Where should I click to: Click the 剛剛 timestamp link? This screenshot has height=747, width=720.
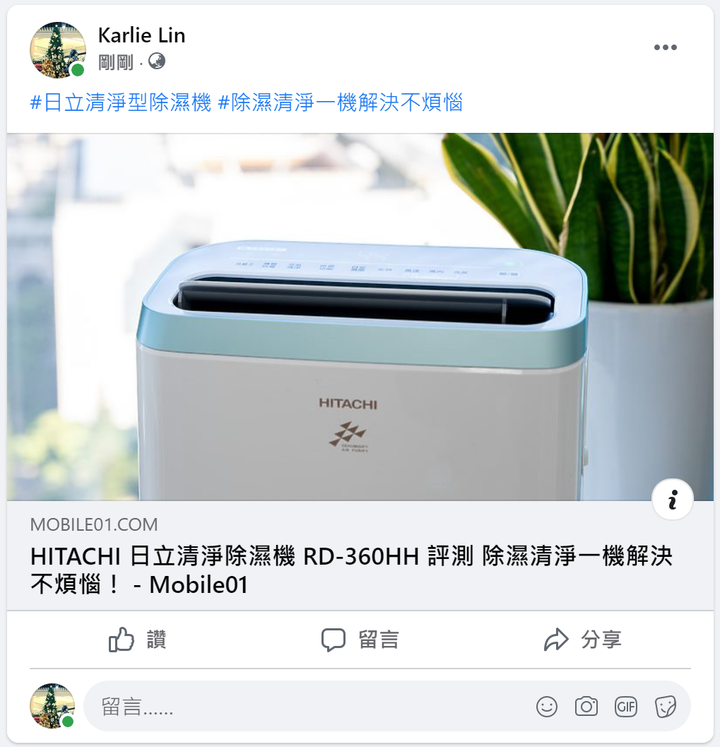coord(116,62)
